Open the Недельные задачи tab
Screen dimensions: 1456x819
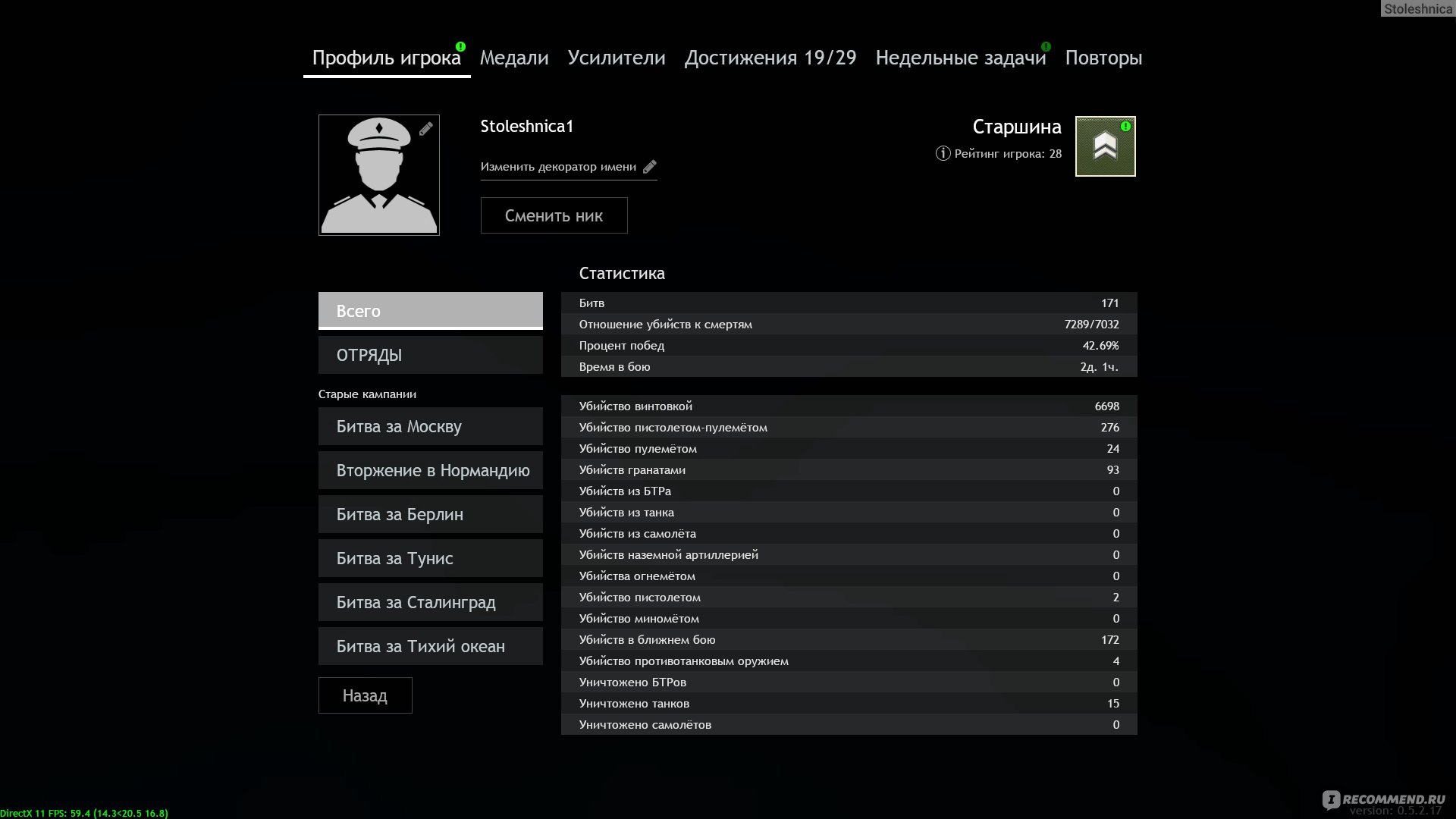point(961,58)
